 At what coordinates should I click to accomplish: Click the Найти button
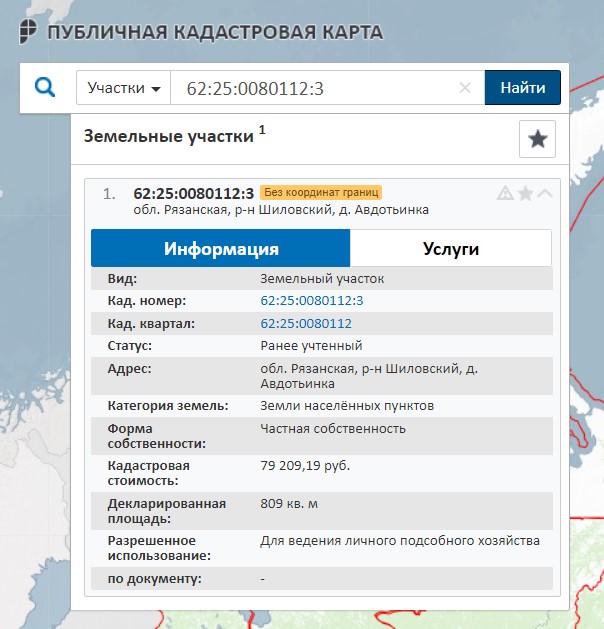click(523, 87)
